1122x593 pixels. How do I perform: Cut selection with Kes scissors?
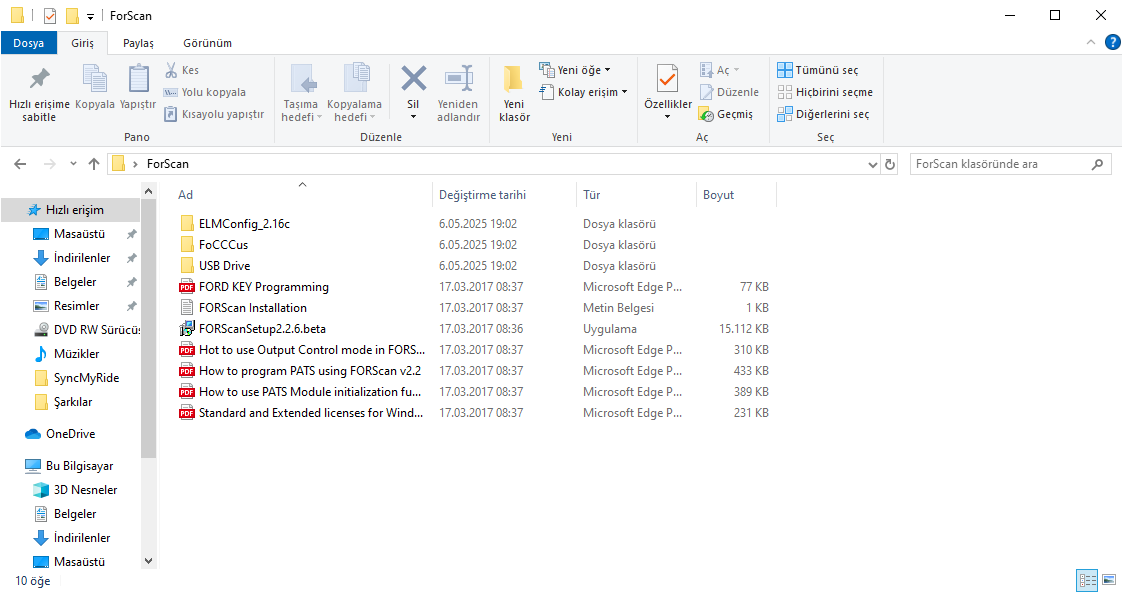[x=182, y=70]
